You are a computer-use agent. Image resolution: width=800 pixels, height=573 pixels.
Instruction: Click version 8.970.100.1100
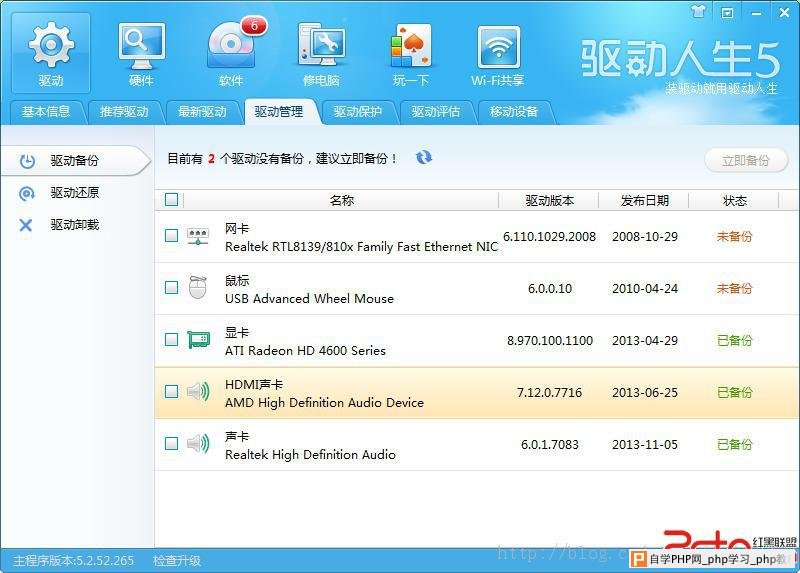549,341
